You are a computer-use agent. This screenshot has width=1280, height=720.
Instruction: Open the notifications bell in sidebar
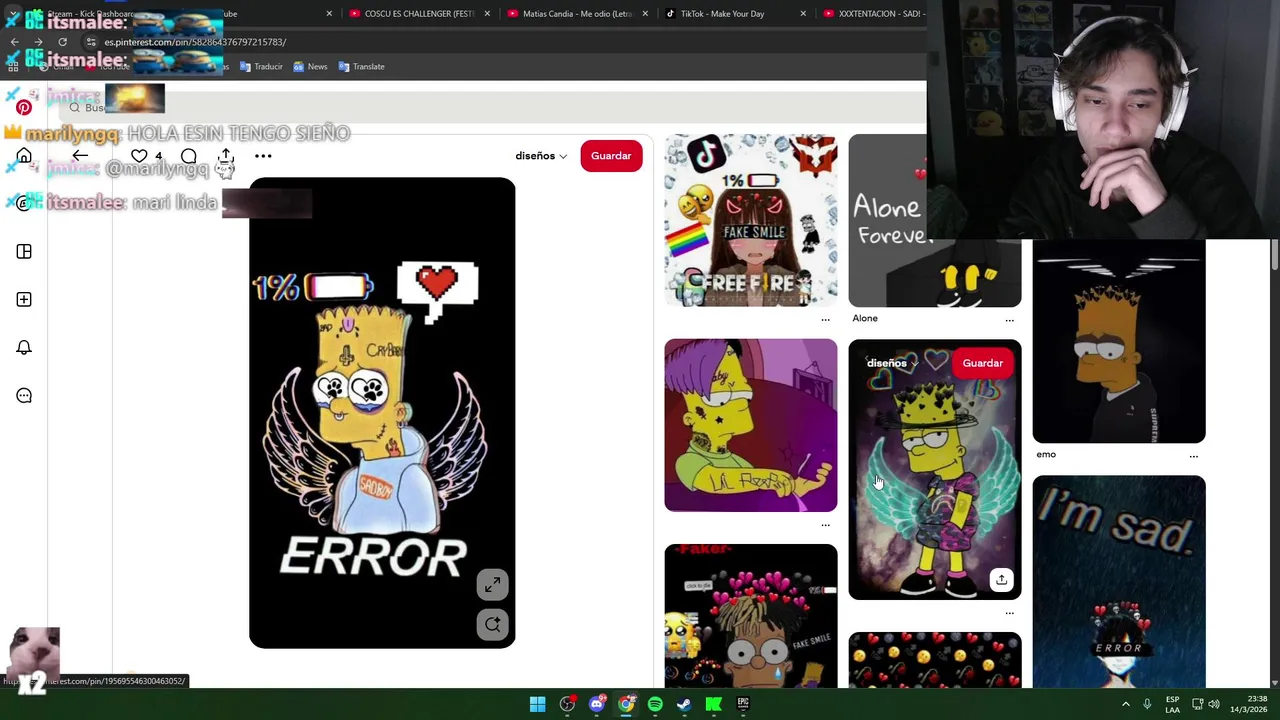[24, 347]
